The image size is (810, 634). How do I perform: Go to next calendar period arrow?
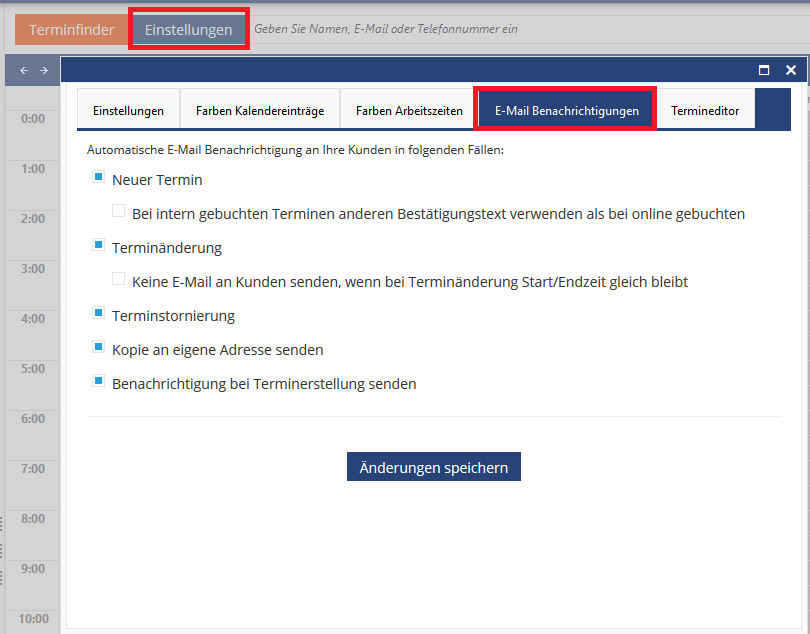[44, 70]
